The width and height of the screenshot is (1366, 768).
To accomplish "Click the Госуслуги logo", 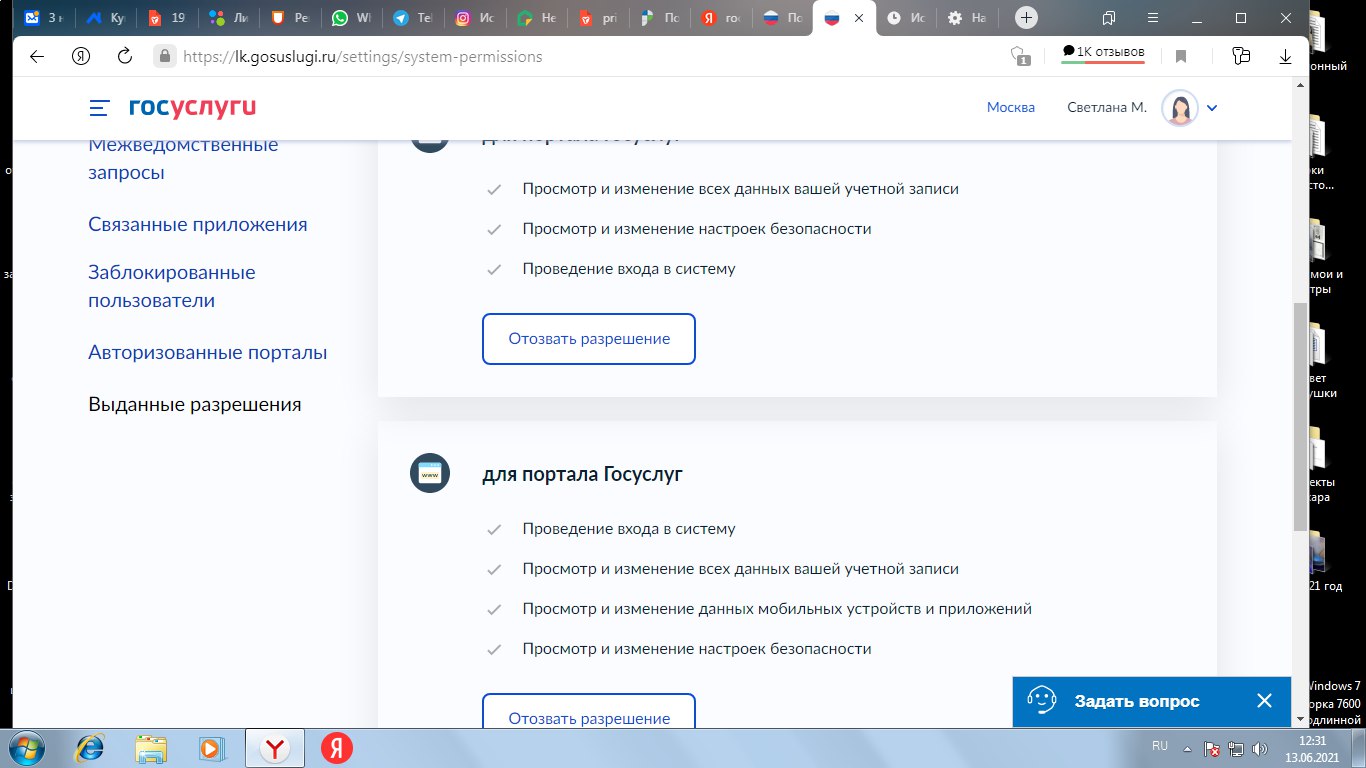I will click(192, 107).
